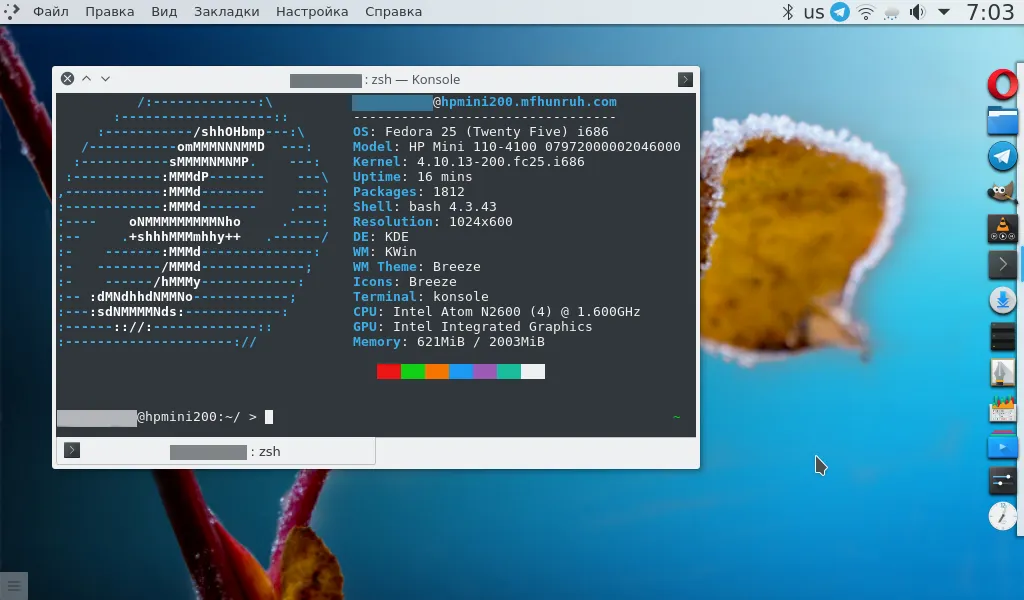
Task: Launch Telegram from the dock
Action: 1002,157
